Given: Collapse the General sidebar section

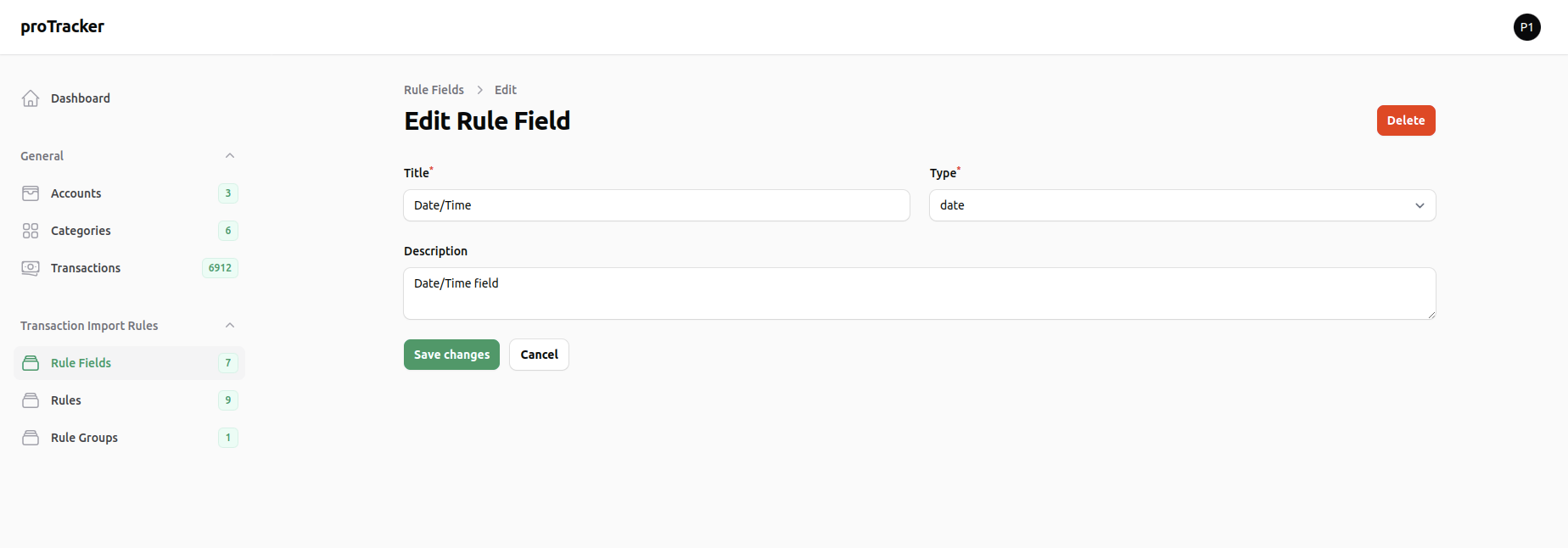Looking at the screenshot, I should (x=229, y=156).
